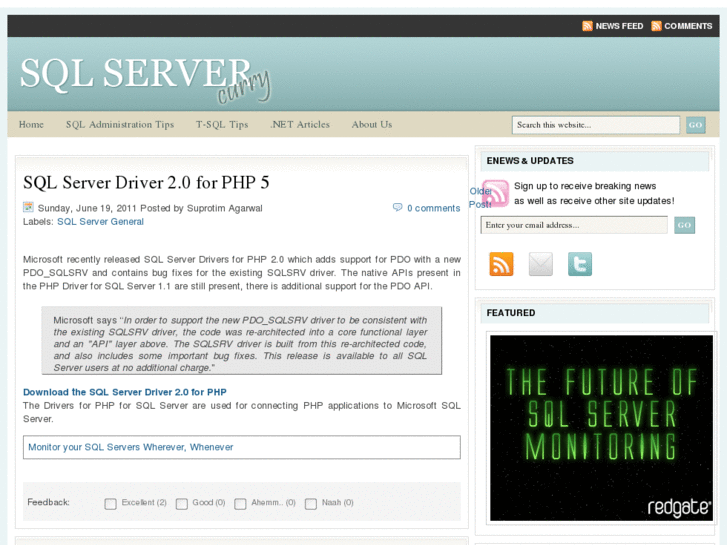Open .NET Articles menu item
727x545 pixels.
pos(300,124)
